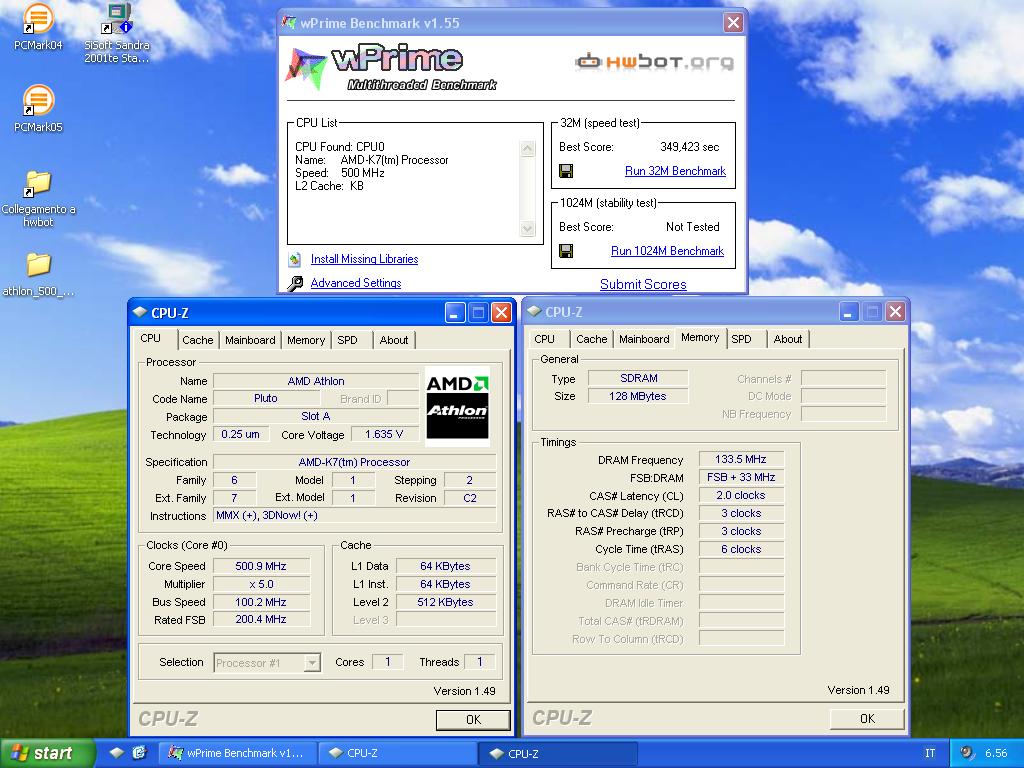Run the 32M Benchmark

point(675,171)
